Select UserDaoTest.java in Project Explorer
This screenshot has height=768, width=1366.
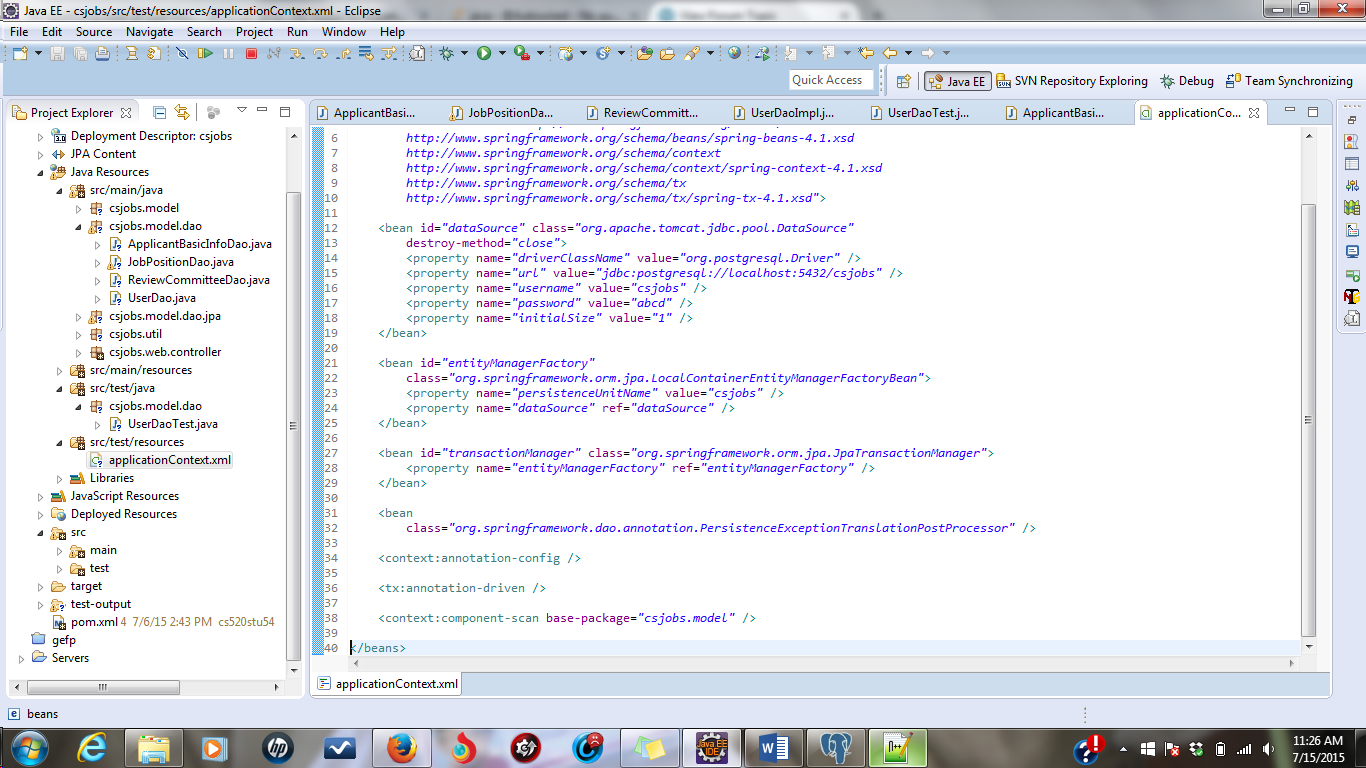click(x=172, y=424)
